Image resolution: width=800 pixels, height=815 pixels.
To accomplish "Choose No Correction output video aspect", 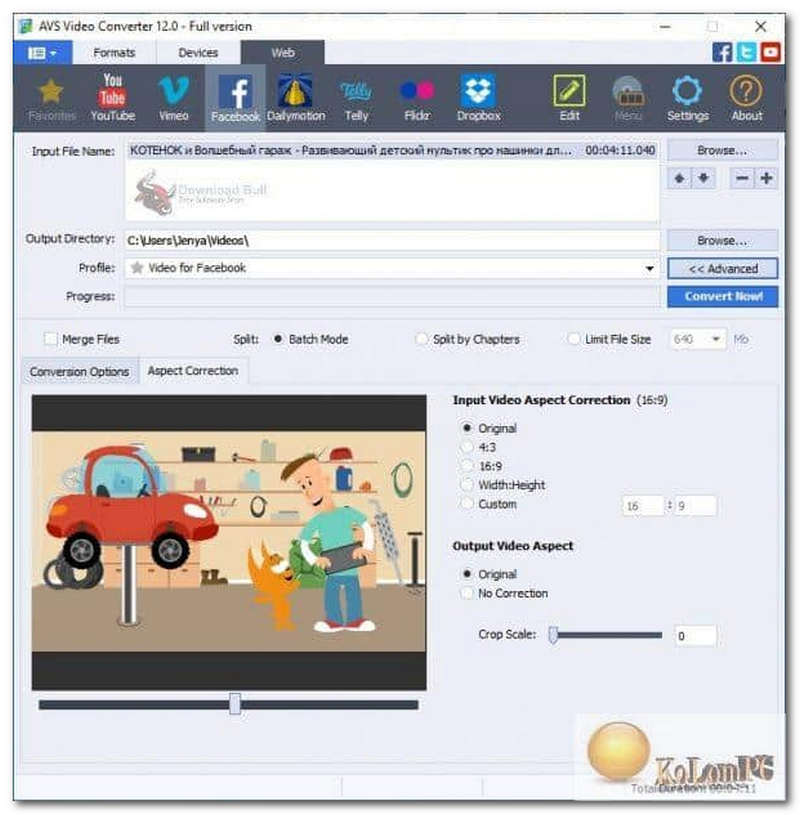I will tap(466, 593).
